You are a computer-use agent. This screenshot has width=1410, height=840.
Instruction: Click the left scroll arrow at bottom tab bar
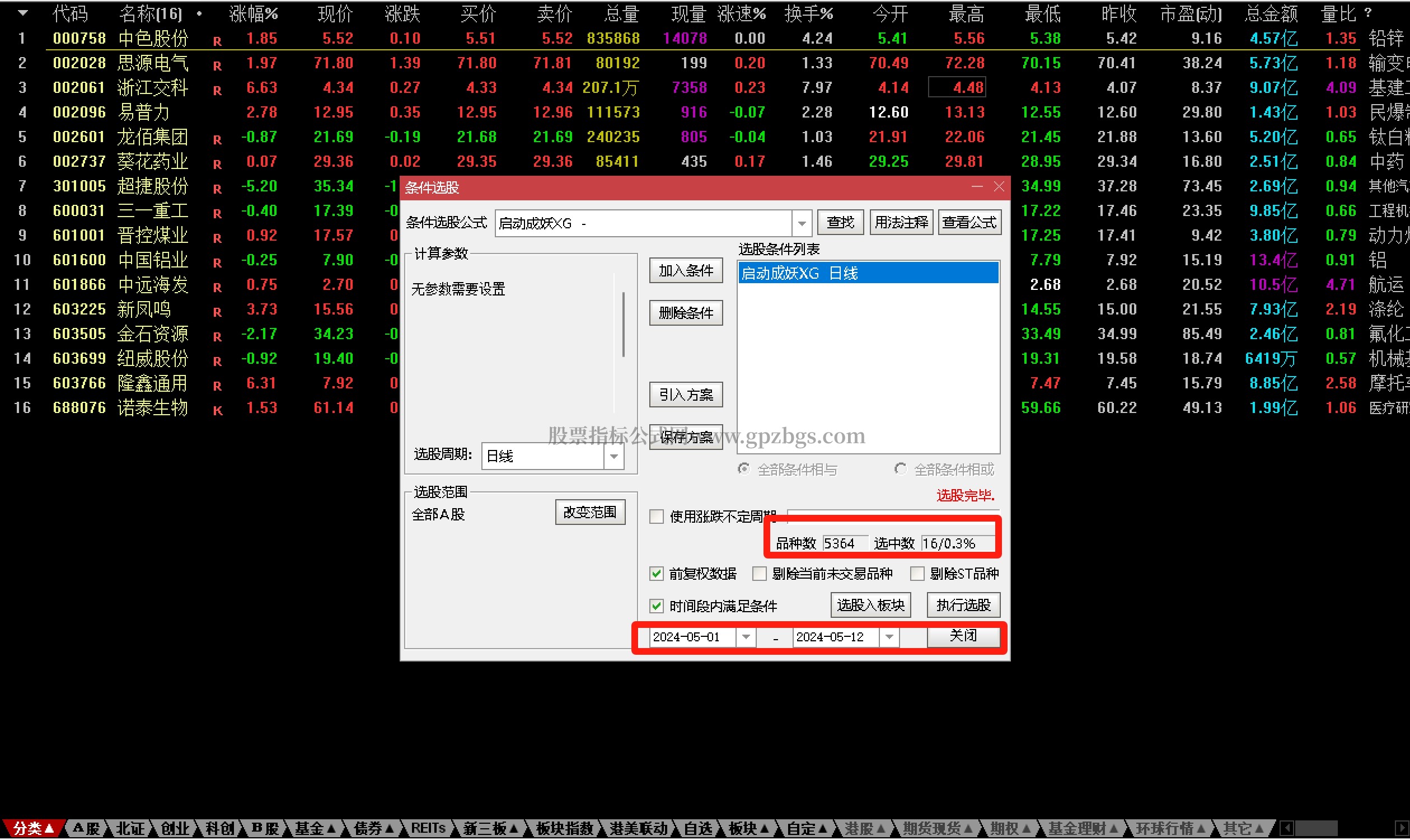pyautogui.click(x=1286, y=828)
